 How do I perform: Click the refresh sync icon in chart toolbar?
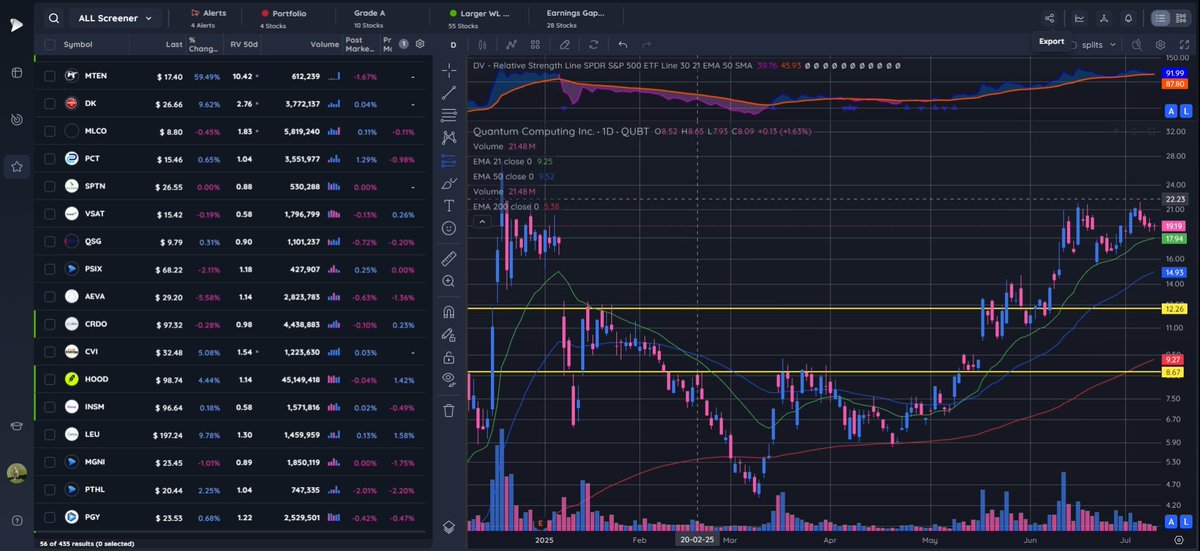pos(593,44)
